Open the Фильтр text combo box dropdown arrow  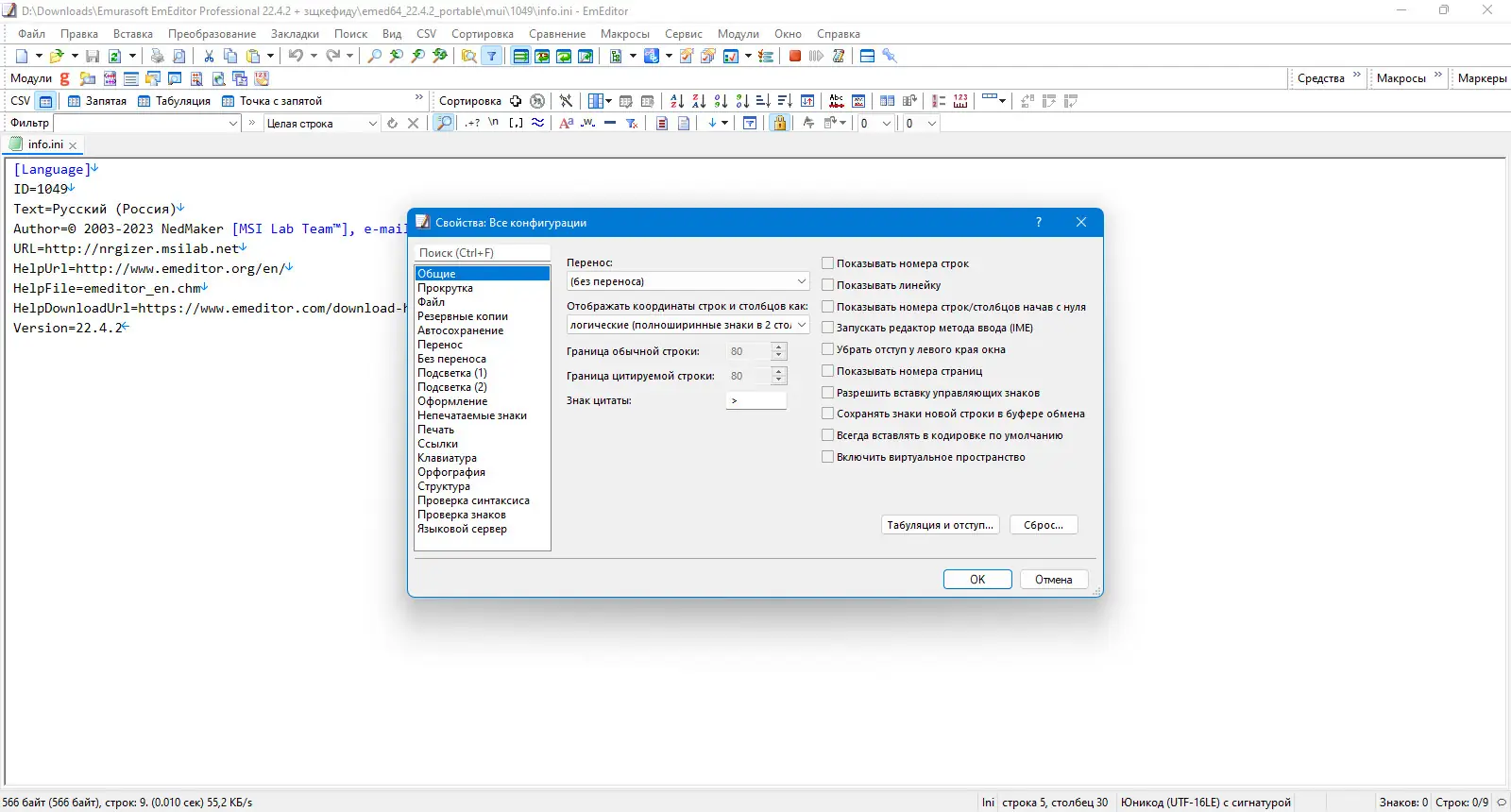(233, 124)
